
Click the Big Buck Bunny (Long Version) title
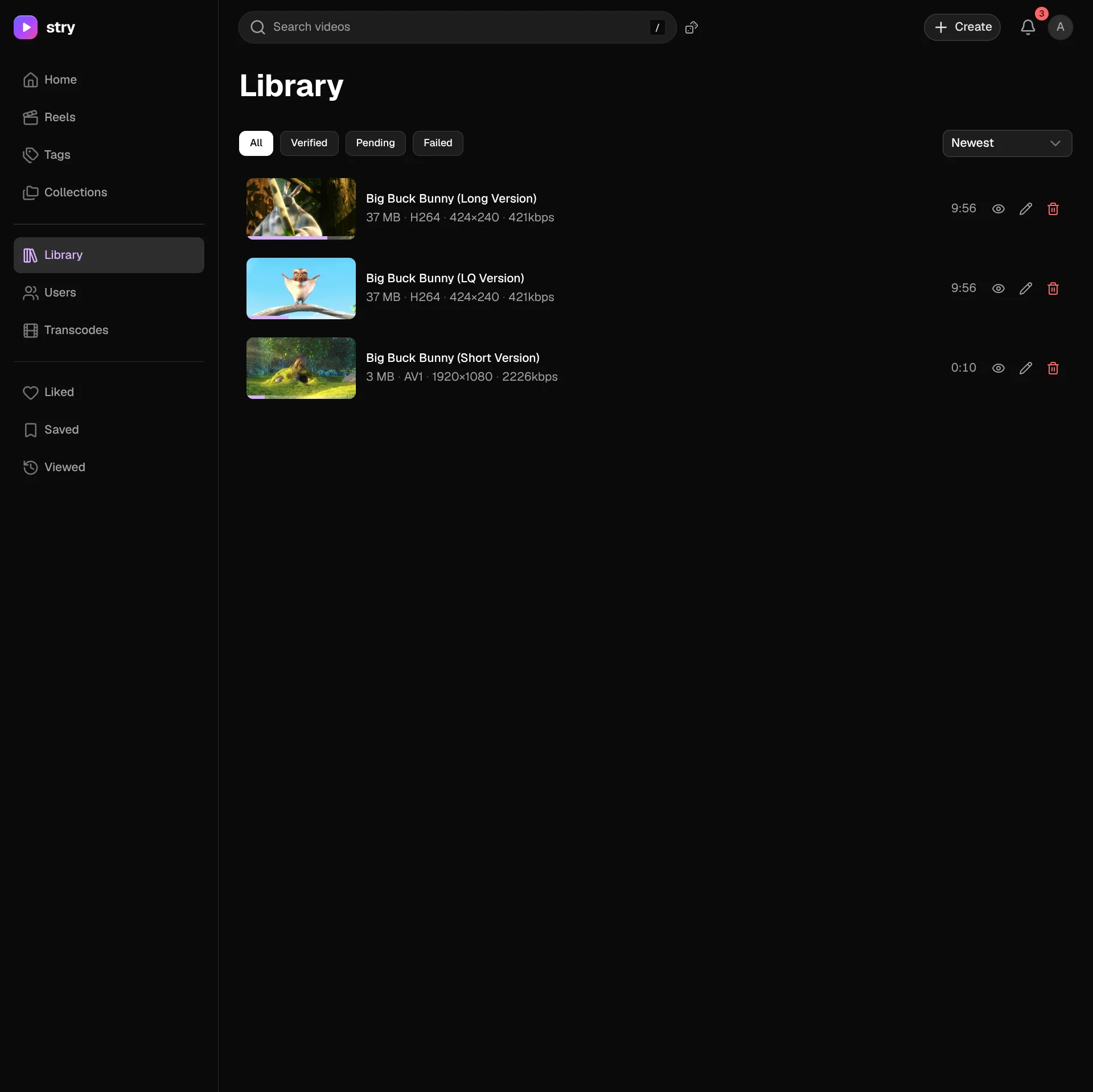coord(451,199)
